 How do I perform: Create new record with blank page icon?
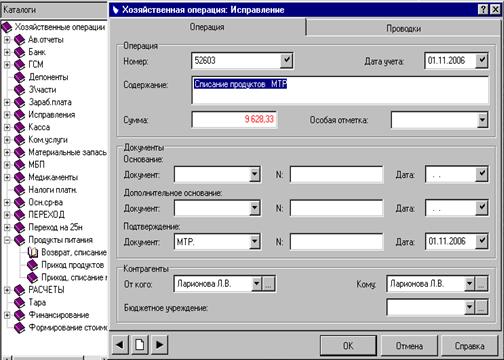140,344
